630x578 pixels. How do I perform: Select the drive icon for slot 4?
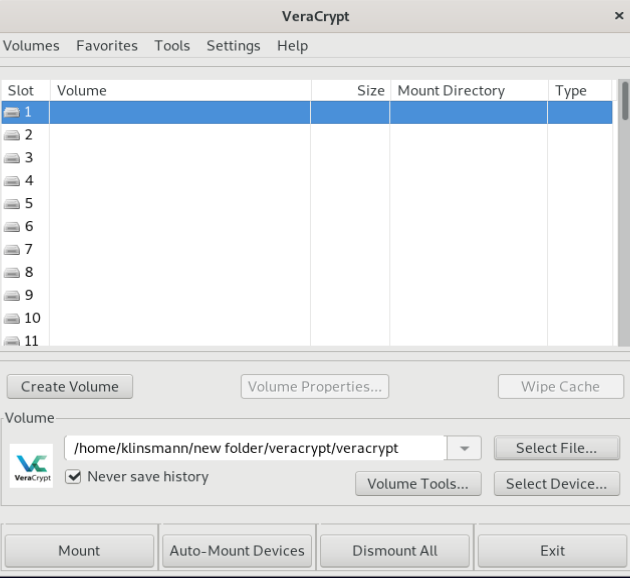coord(12,181)
